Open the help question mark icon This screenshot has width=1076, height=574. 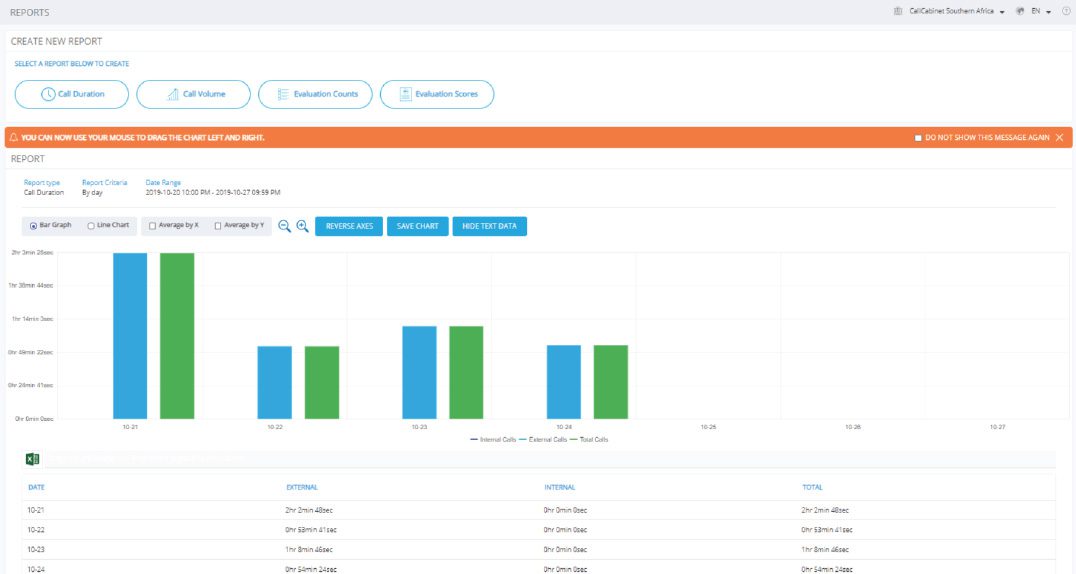click(x=1066, y=12)
